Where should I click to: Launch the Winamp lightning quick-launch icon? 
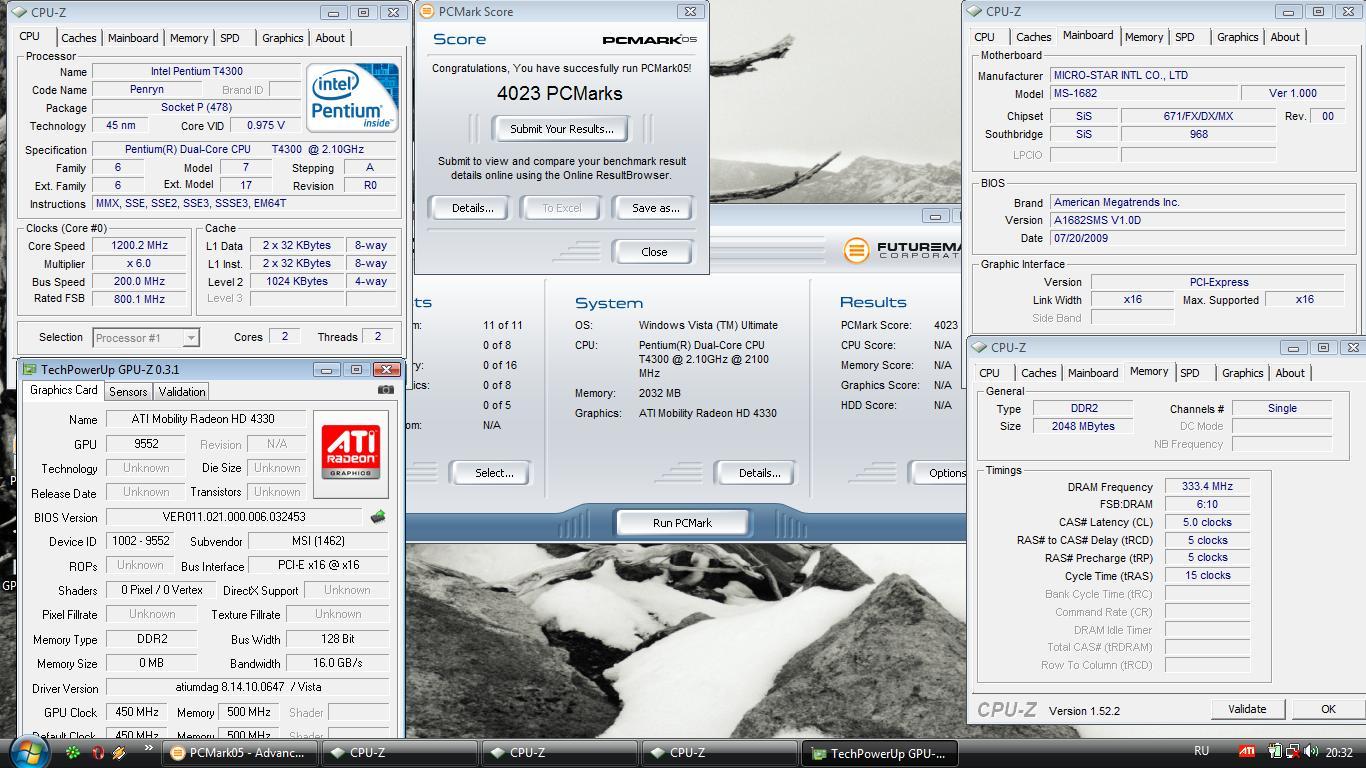click(x=120, y=752)
